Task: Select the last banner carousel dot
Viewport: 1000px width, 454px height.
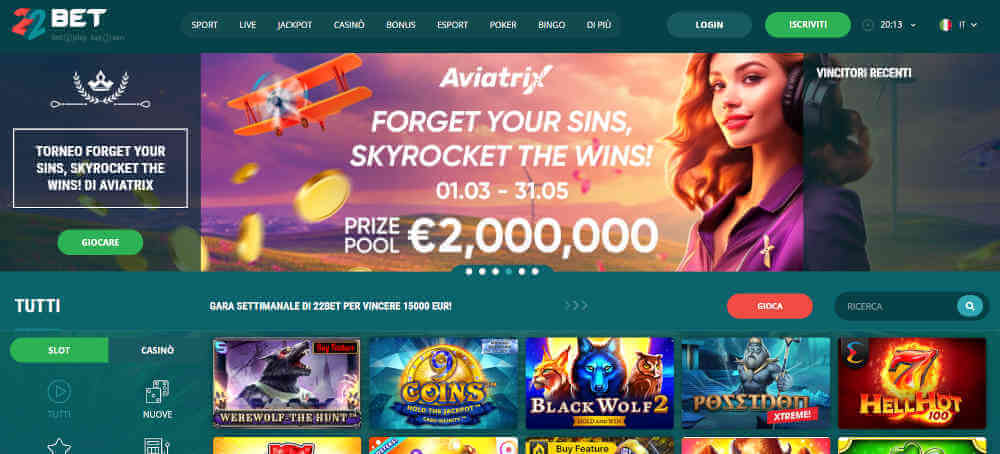Action: click(535, 272)
